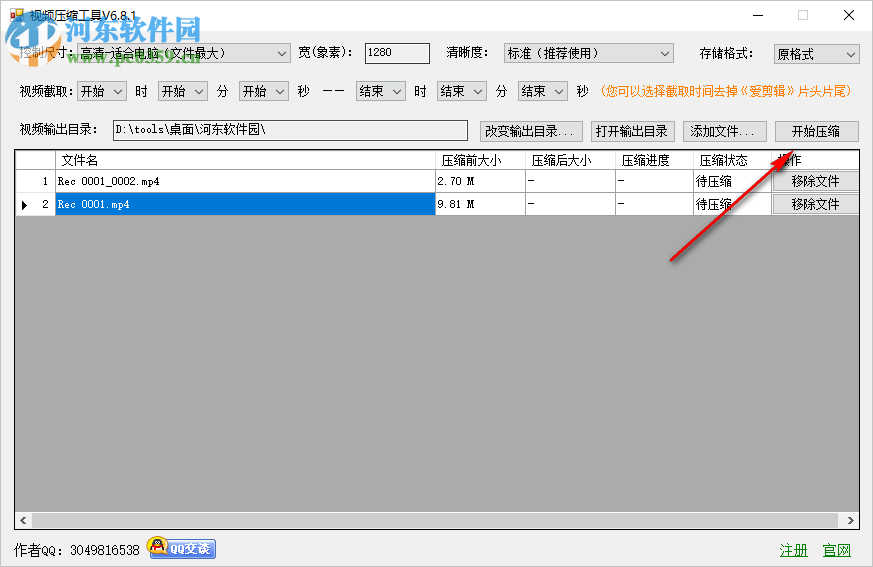
Task: Minimize the video compression window
Action: [758, 15]
